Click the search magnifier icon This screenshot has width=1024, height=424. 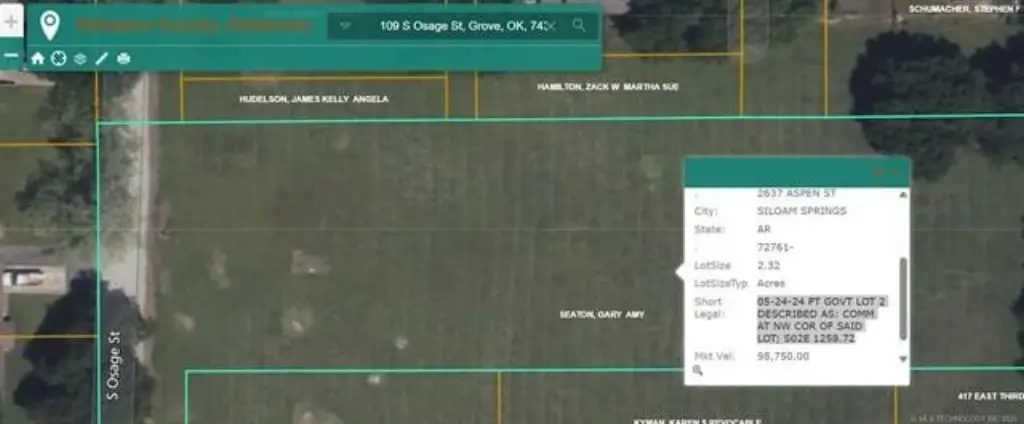pyautogui.click(x=578, y=26)
